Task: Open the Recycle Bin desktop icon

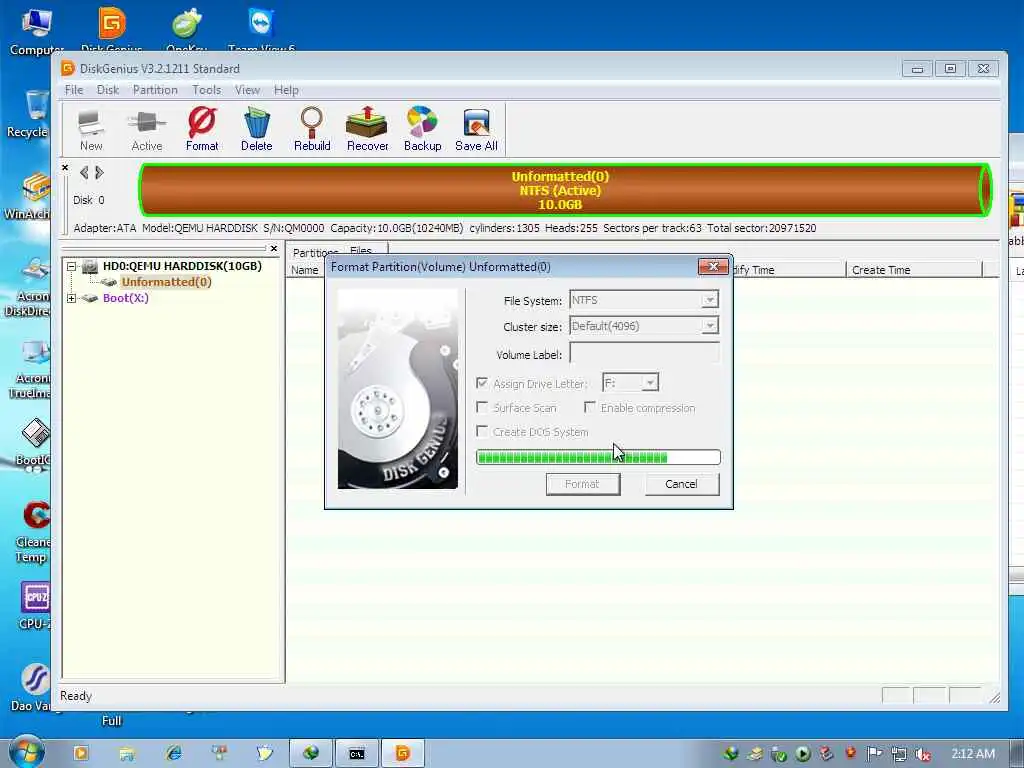Action: point(27,114)
